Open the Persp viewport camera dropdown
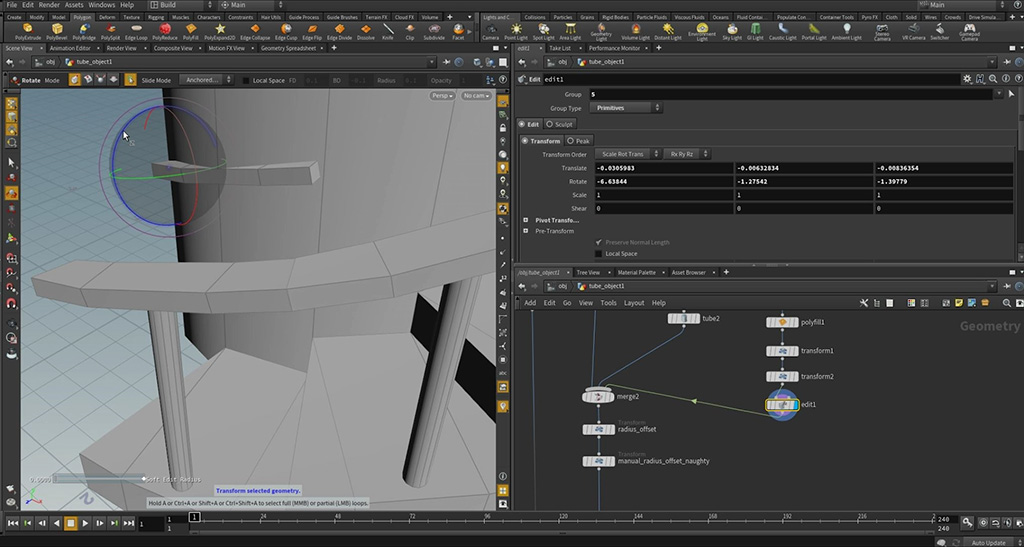The height and width of the screenshot is (547, 1024). pyautogui.click(x=442, y=96)
